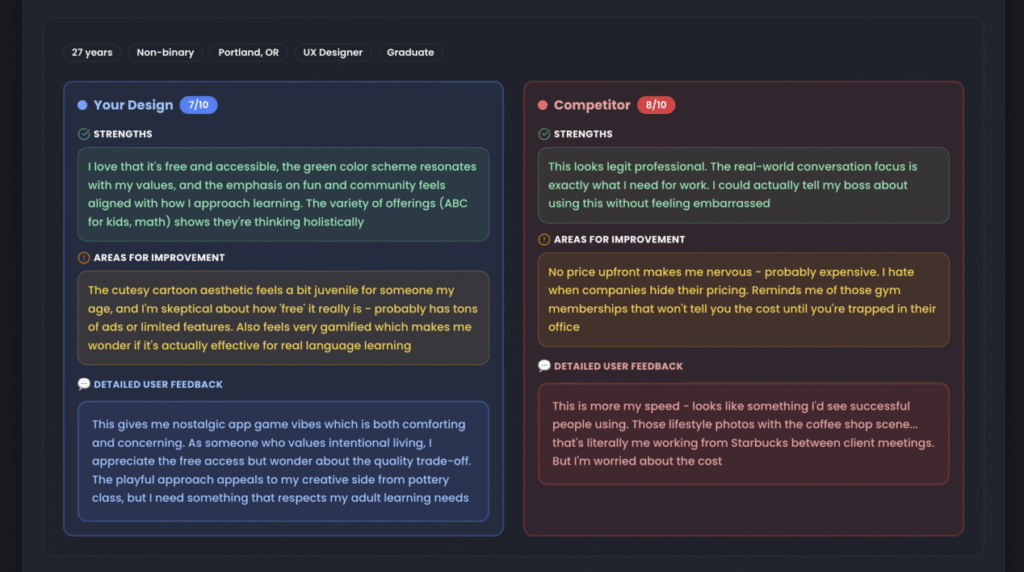
Task: Click the speech bubble icon in Your Design card
Action: pos(84,384)
